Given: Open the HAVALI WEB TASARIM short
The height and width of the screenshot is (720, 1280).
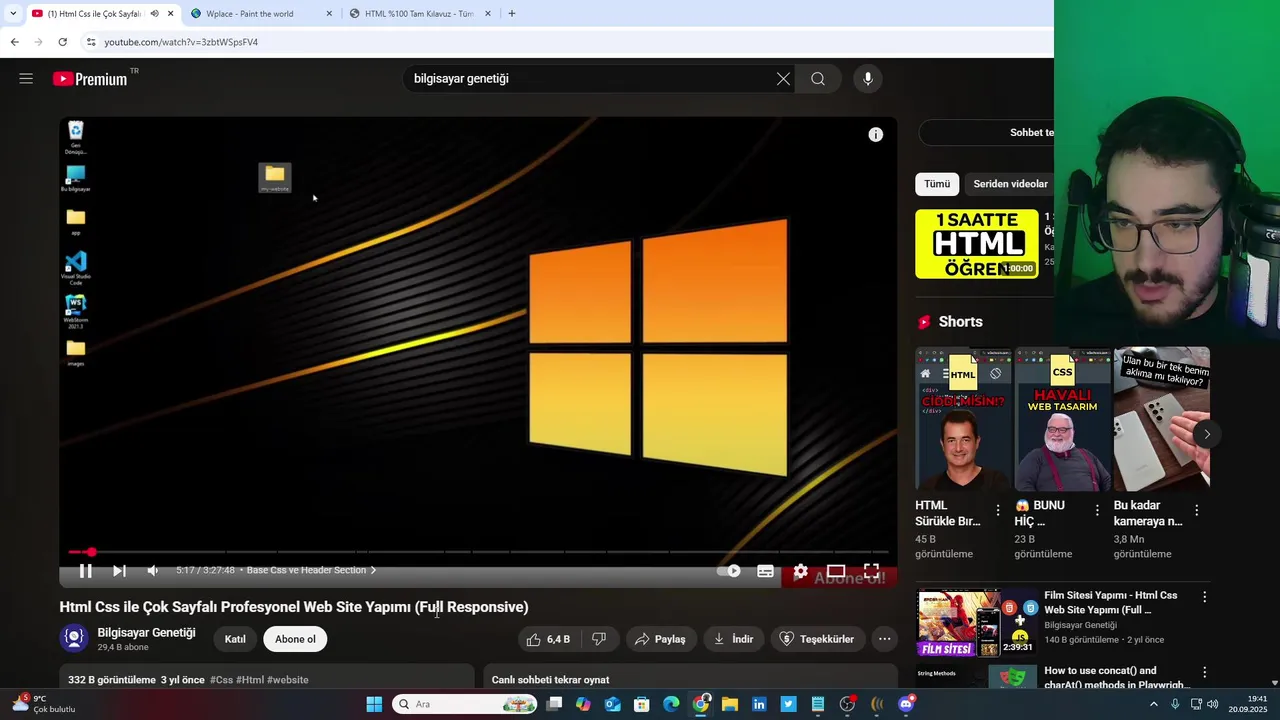Looking at the screenshot, I should click(1062, 419).
